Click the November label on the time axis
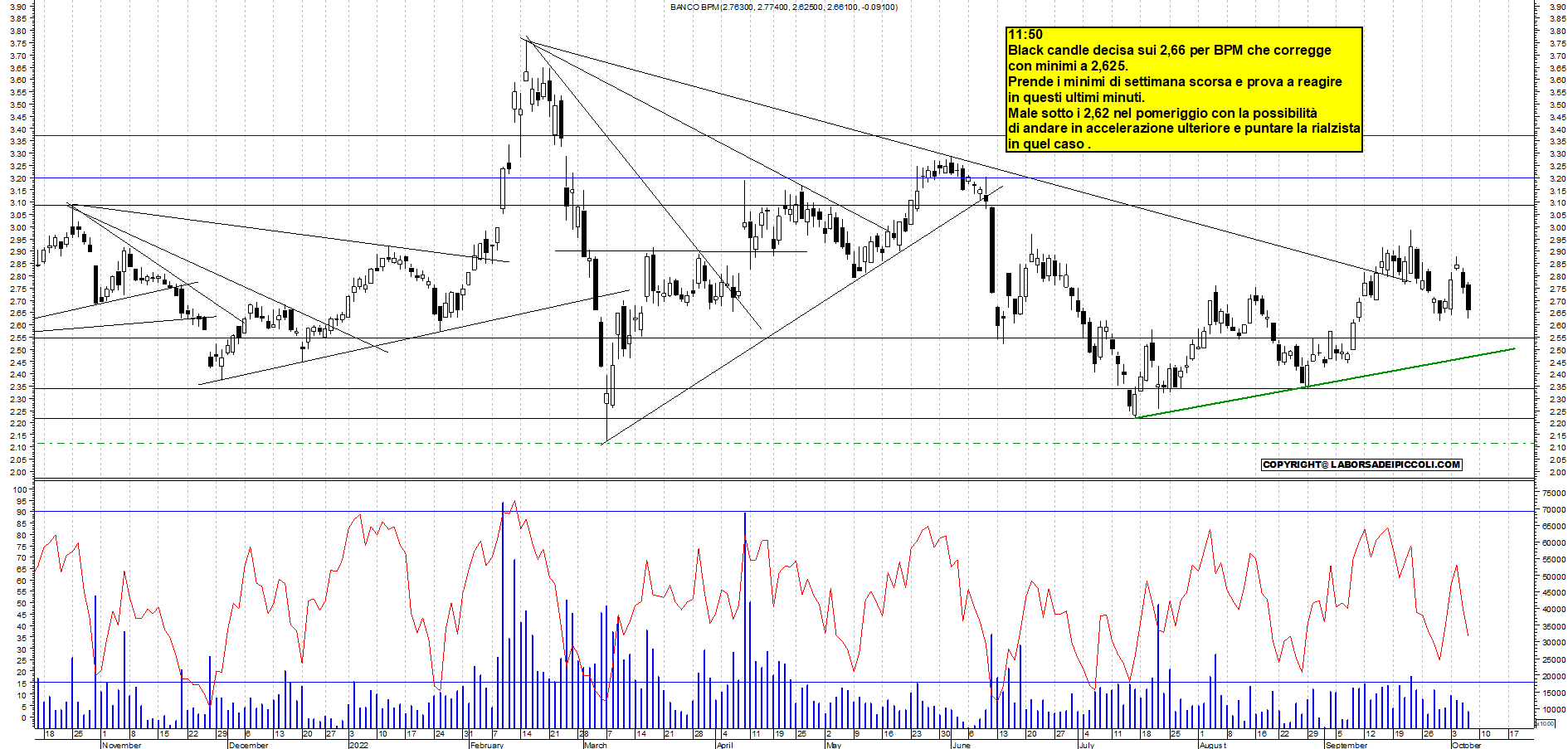The width and height of the screenshot is (1568, 749). coord(122,745)
